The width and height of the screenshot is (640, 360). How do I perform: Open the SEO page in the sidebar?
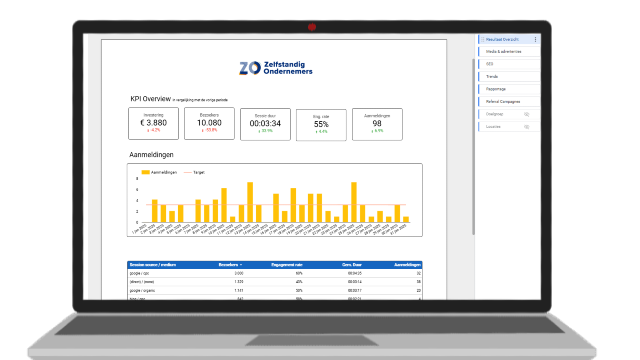509,64
